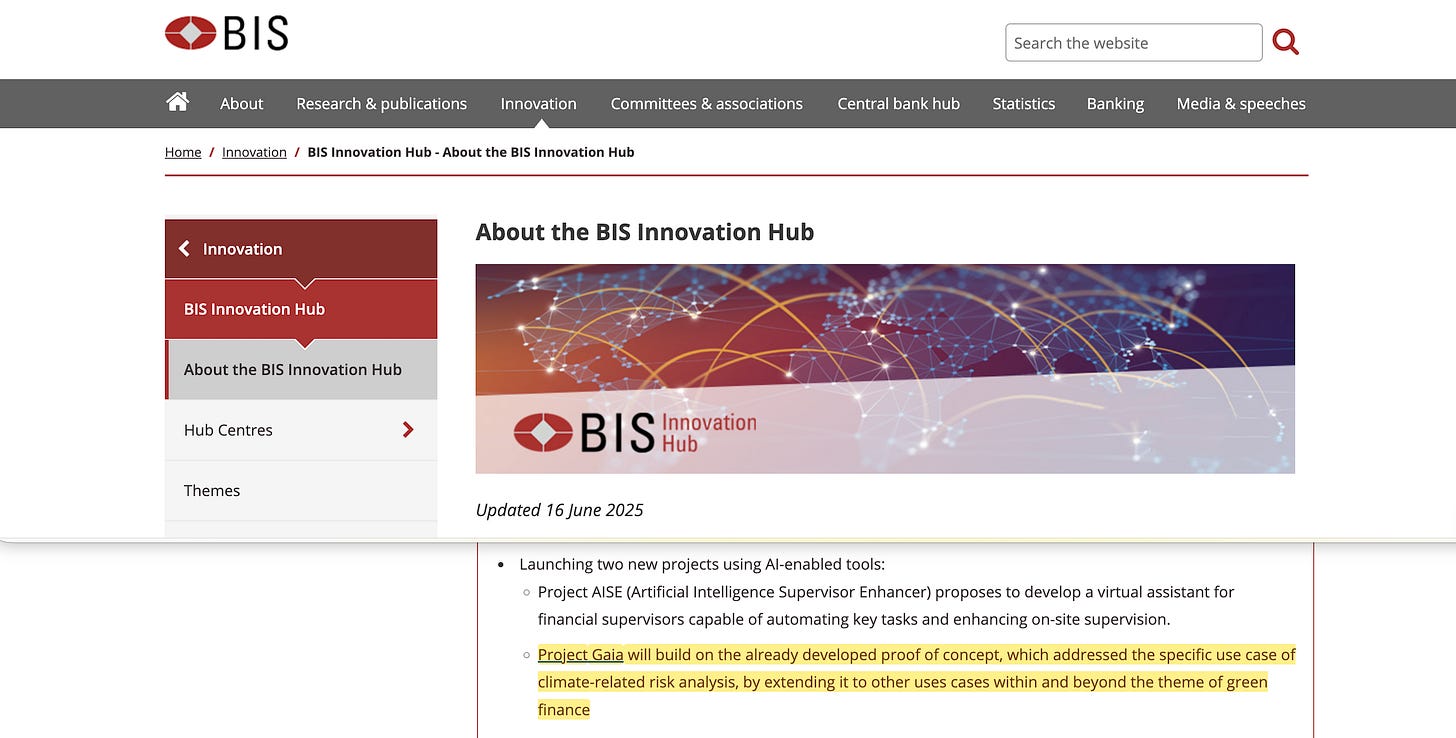This screenshot has height=738, width=1456.
Task: Click Launching two new projects bullet text
Action: coord(702,564)
